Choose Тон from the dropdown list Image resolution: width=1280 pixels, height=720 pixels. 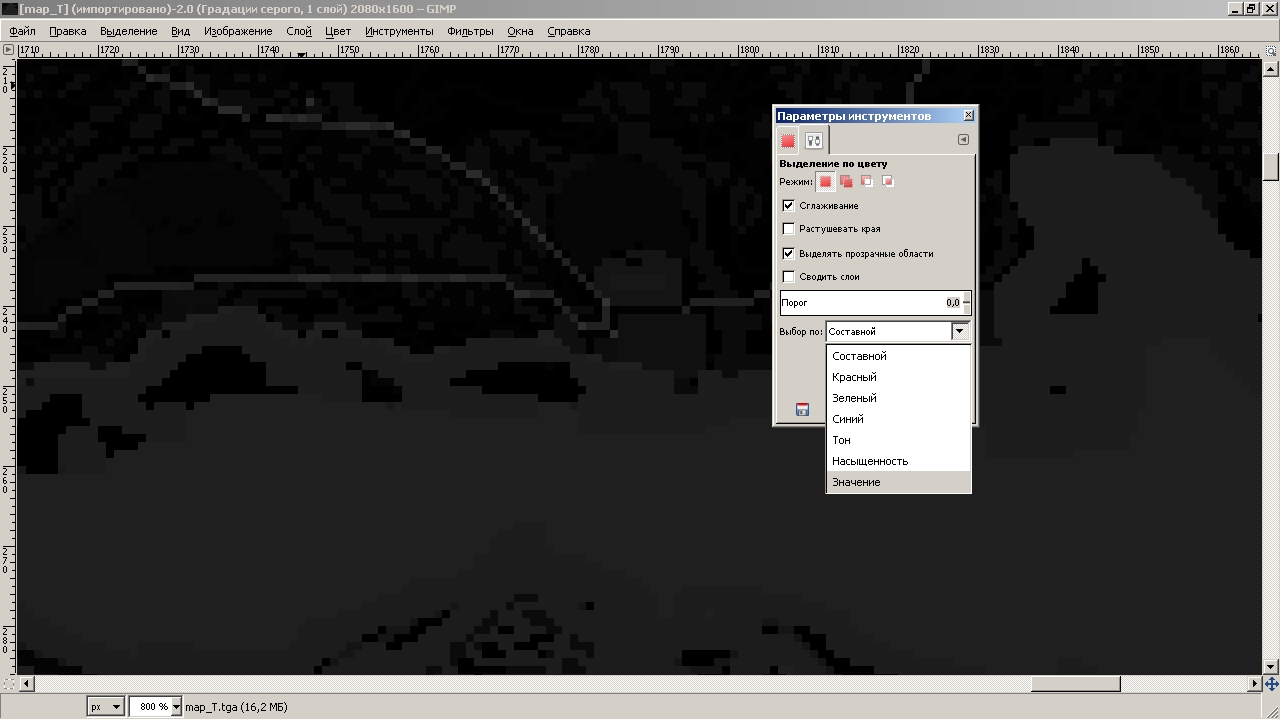click(898, 440)
